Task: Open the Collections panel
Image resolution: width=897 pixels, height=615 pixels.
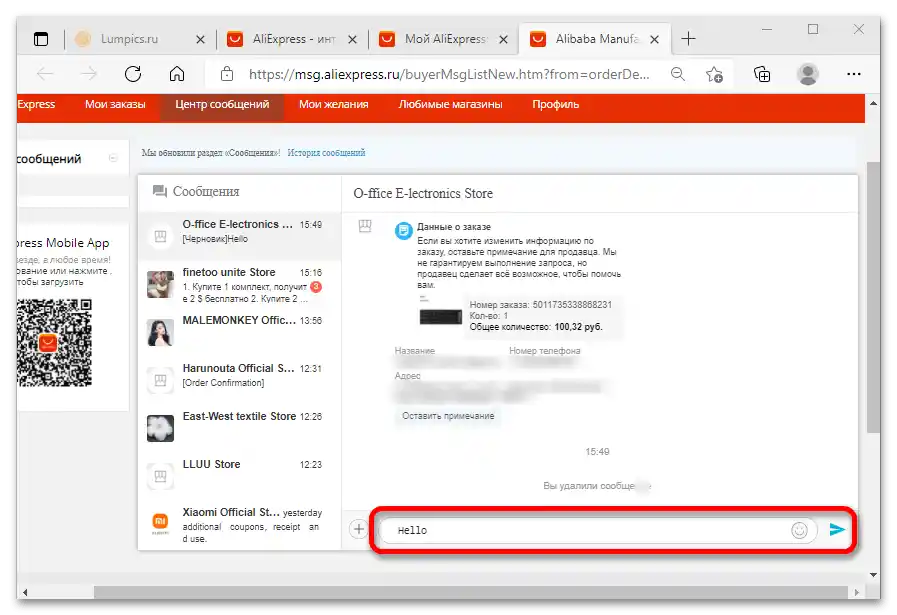Action: coord(762,74)
